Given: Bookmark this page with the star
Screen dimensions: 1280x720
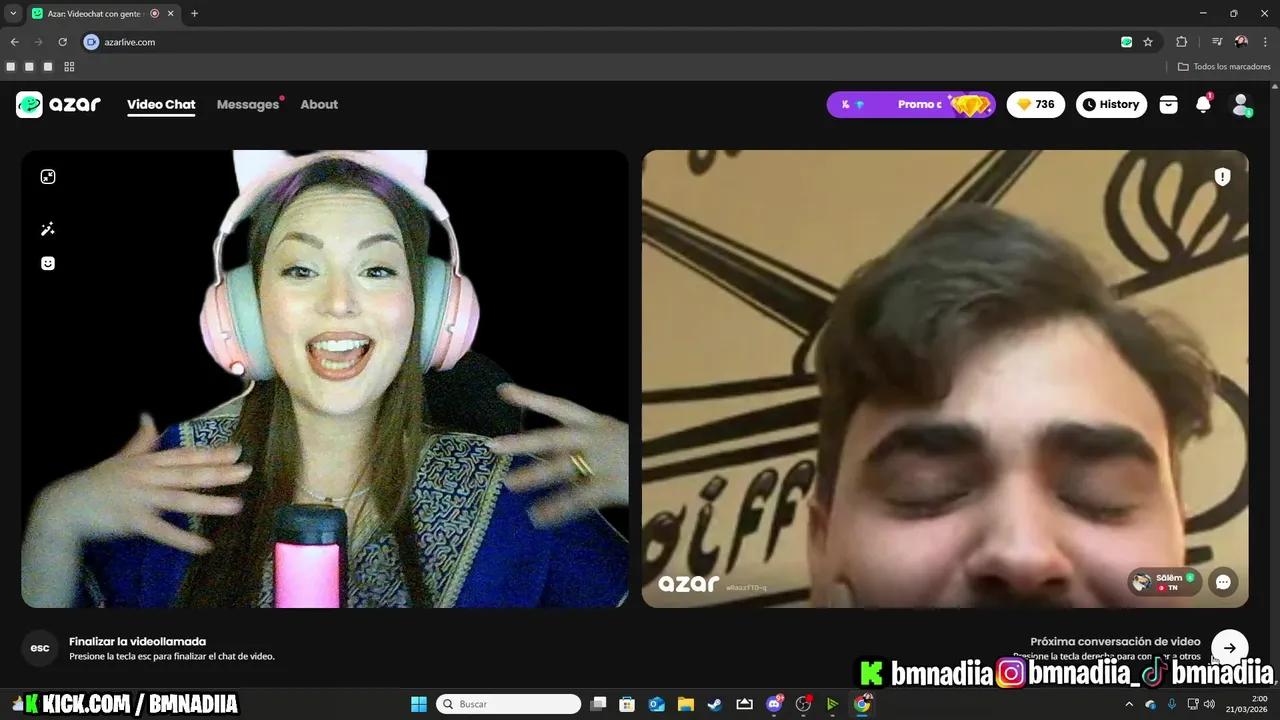Looking at the screenshot, I should tap(1148, 42).
